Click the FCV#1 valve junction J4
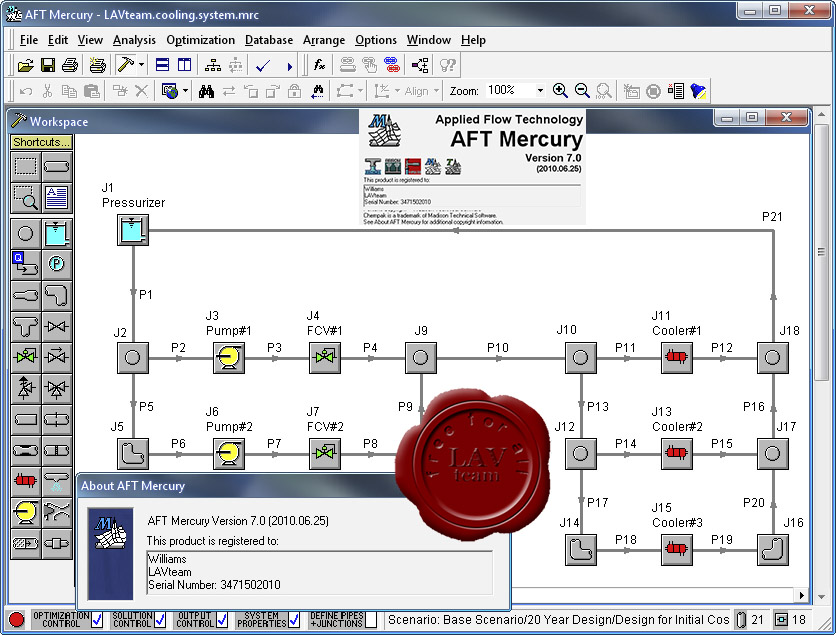This screenshot has width=836, height=635. (325, 358)
